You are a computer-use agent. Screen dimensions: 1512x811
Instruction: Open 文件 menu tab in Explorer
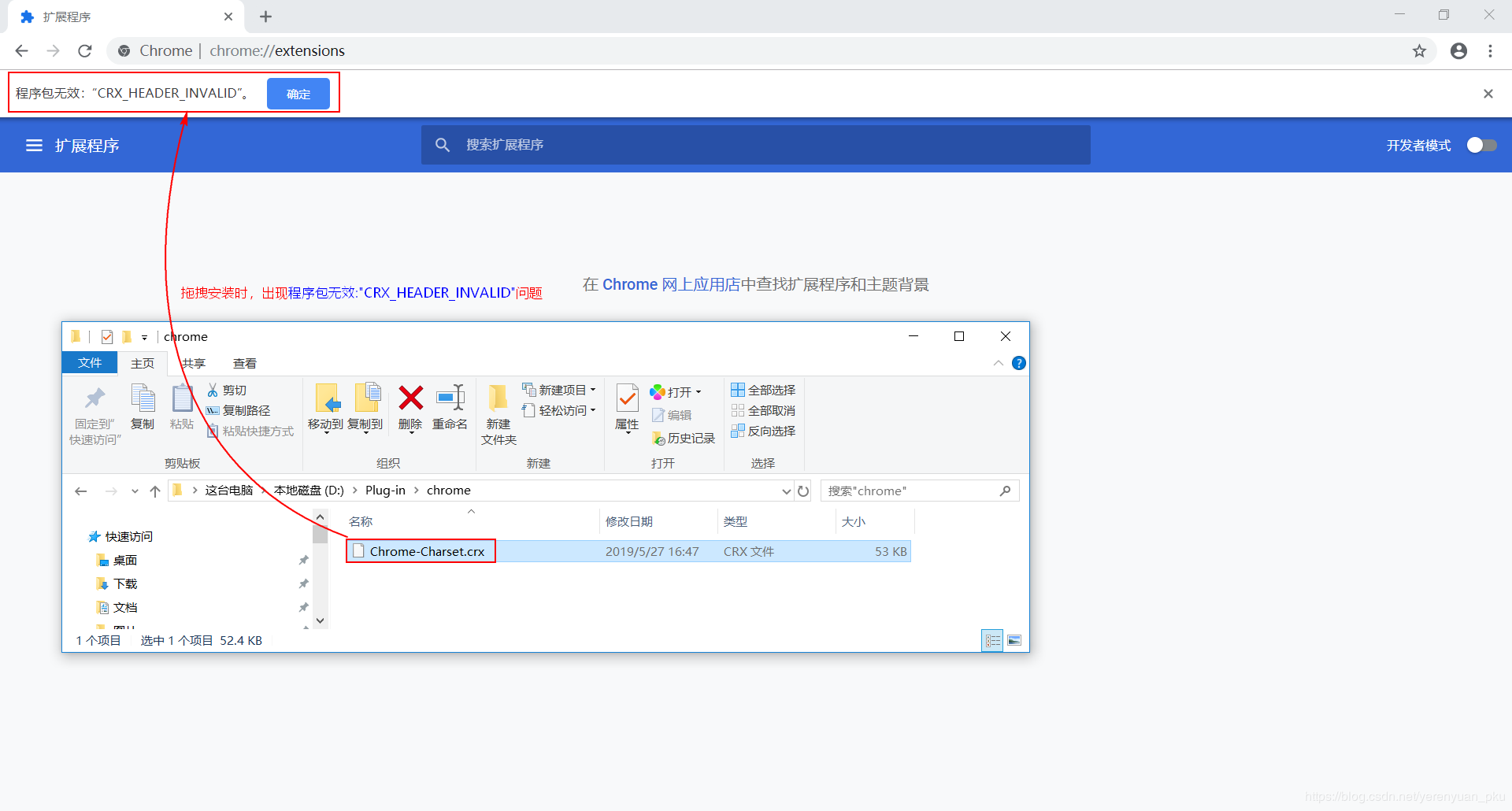90,362
